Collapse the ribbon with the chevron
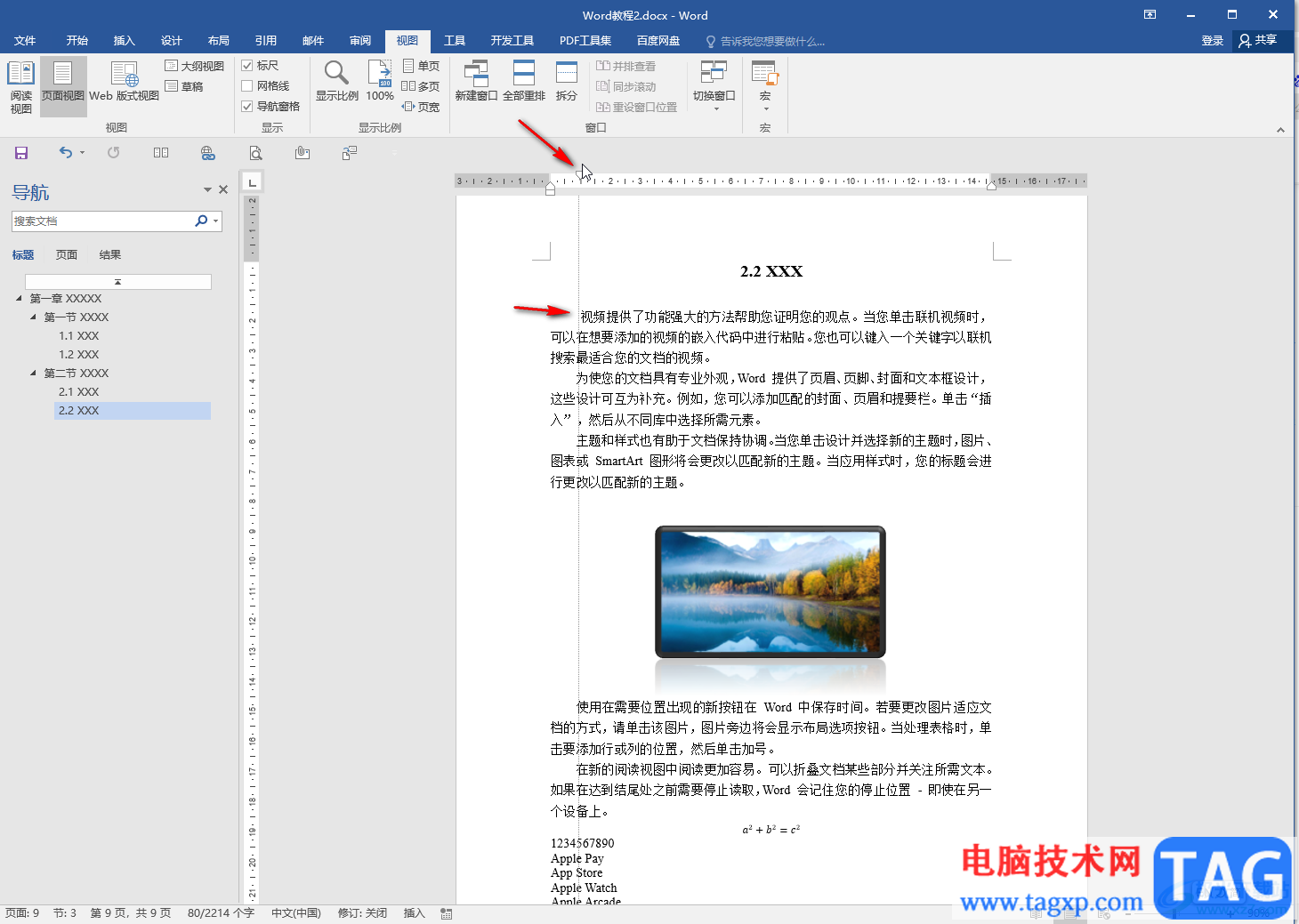 tap(1280, 130)
